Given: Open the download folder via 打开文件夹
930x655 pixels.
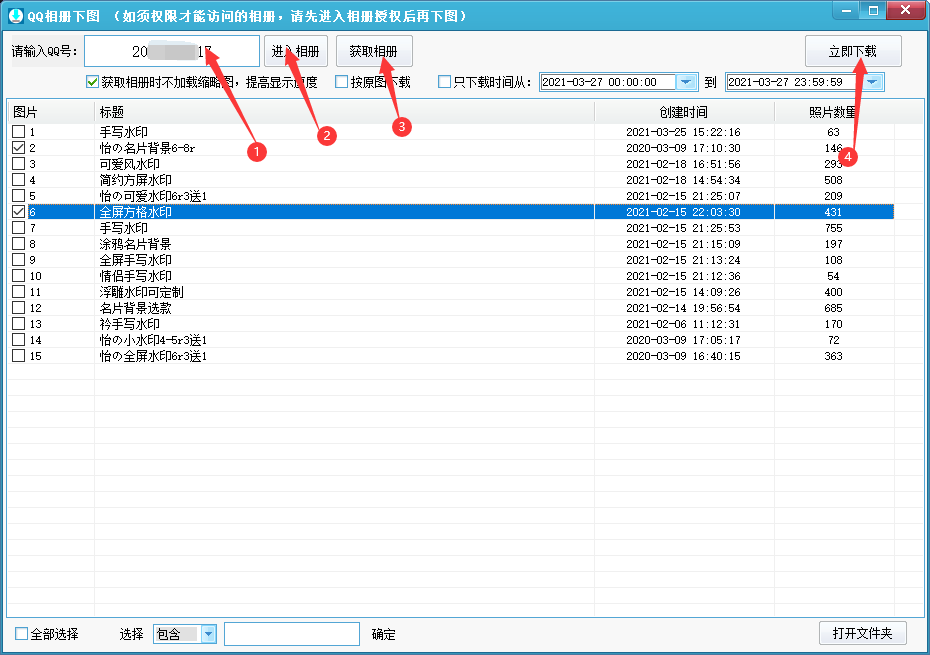Looking at the screenshot, I should 862,633.
